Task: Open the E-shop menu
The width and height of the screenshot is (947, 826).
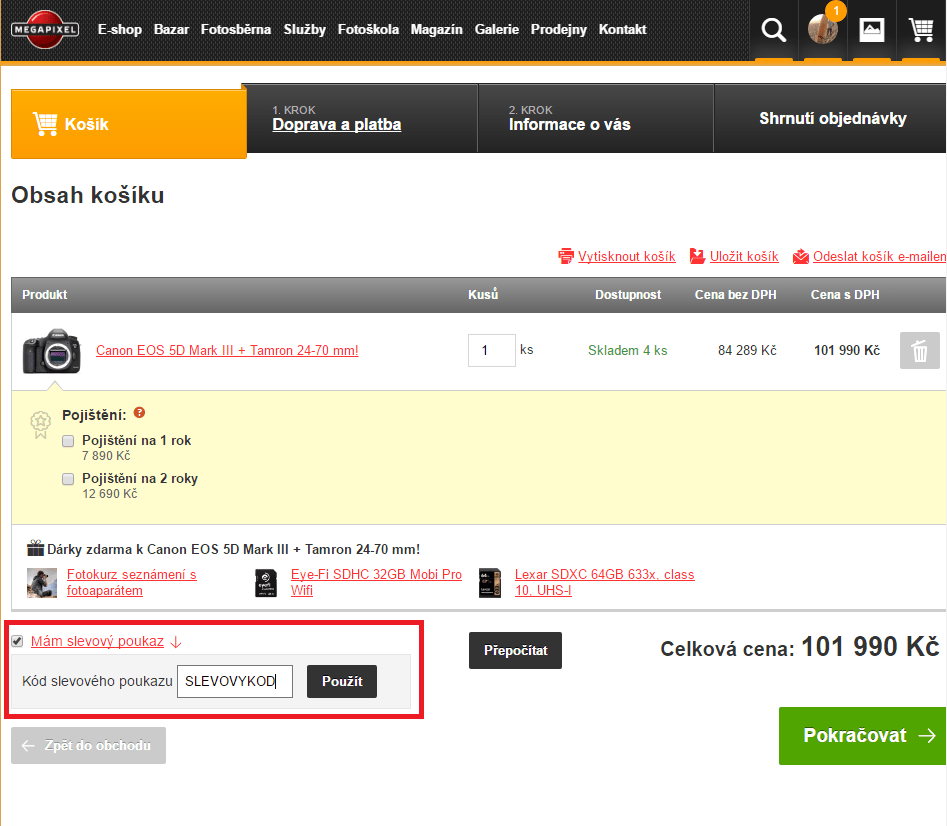Action: tap(120, 29)
